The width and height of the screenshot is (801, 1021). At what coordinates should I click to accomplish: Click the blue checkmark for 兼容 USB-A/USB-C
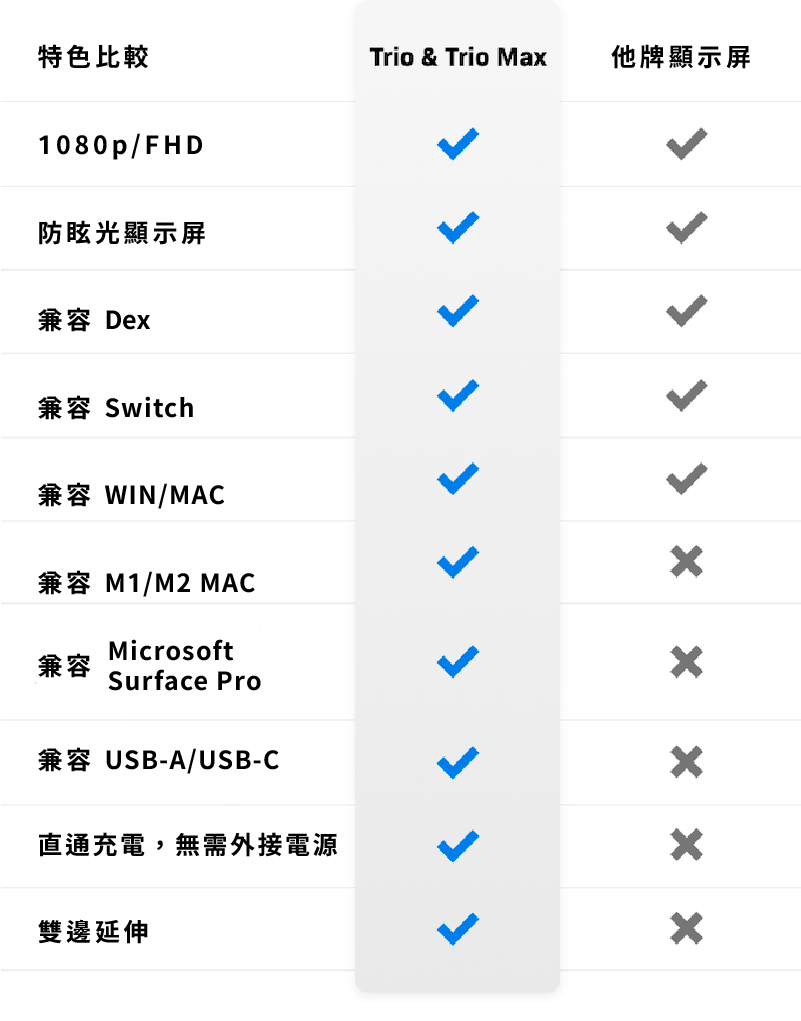click(x=457, y=762)
